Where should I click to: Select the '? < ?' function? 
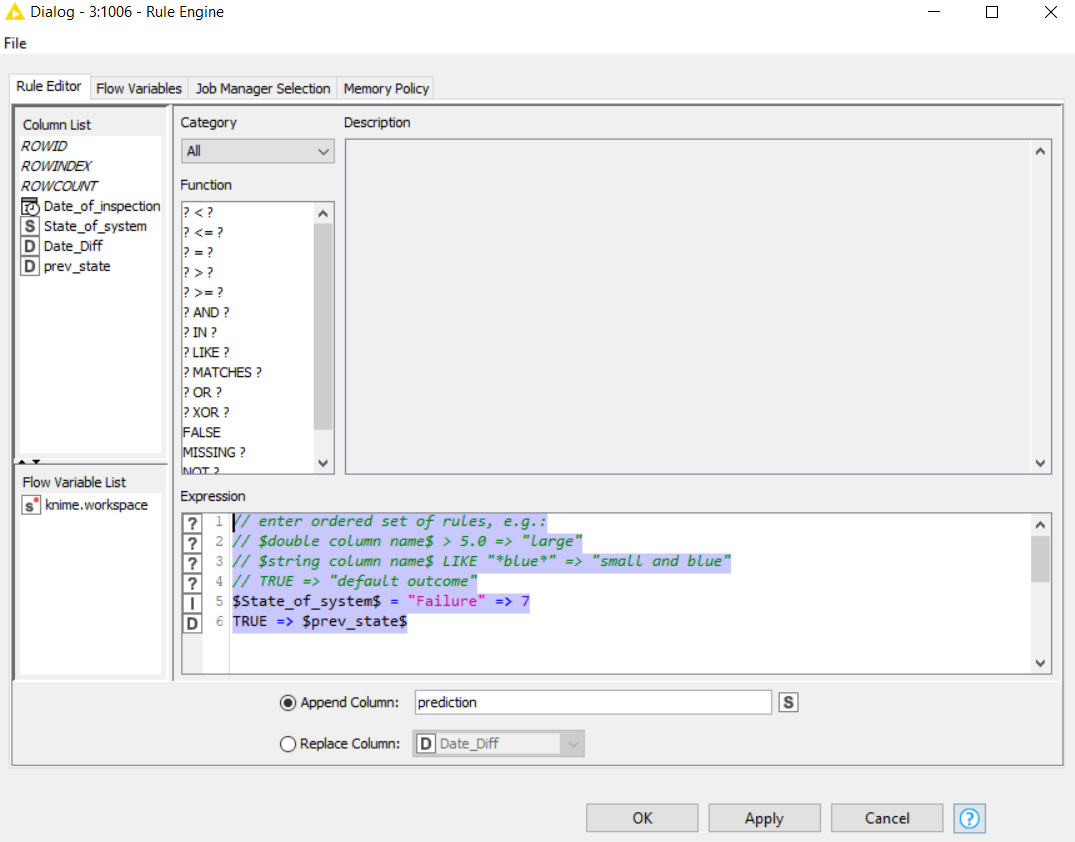pos(198,213)
